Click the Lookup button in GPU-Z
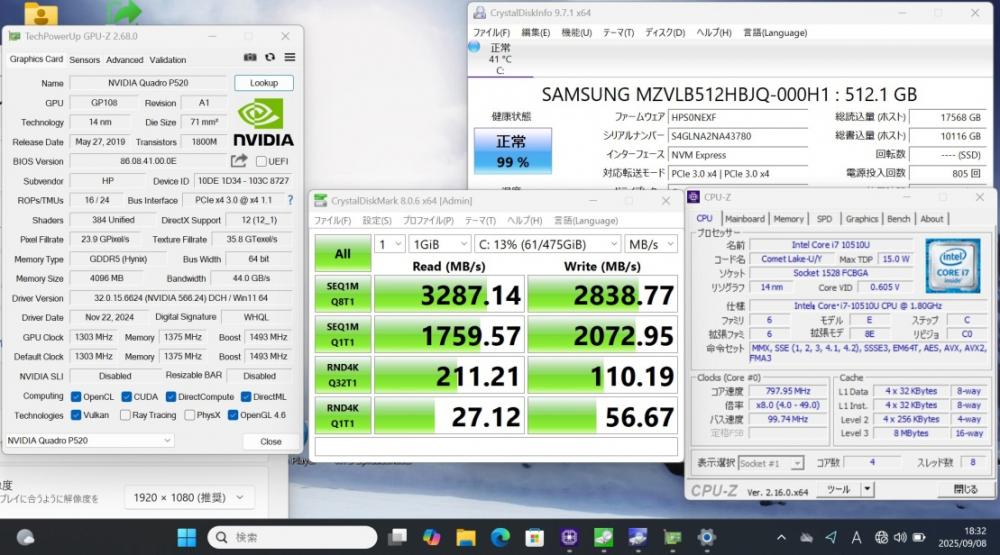1000x555 pixels. coord(264,83)
